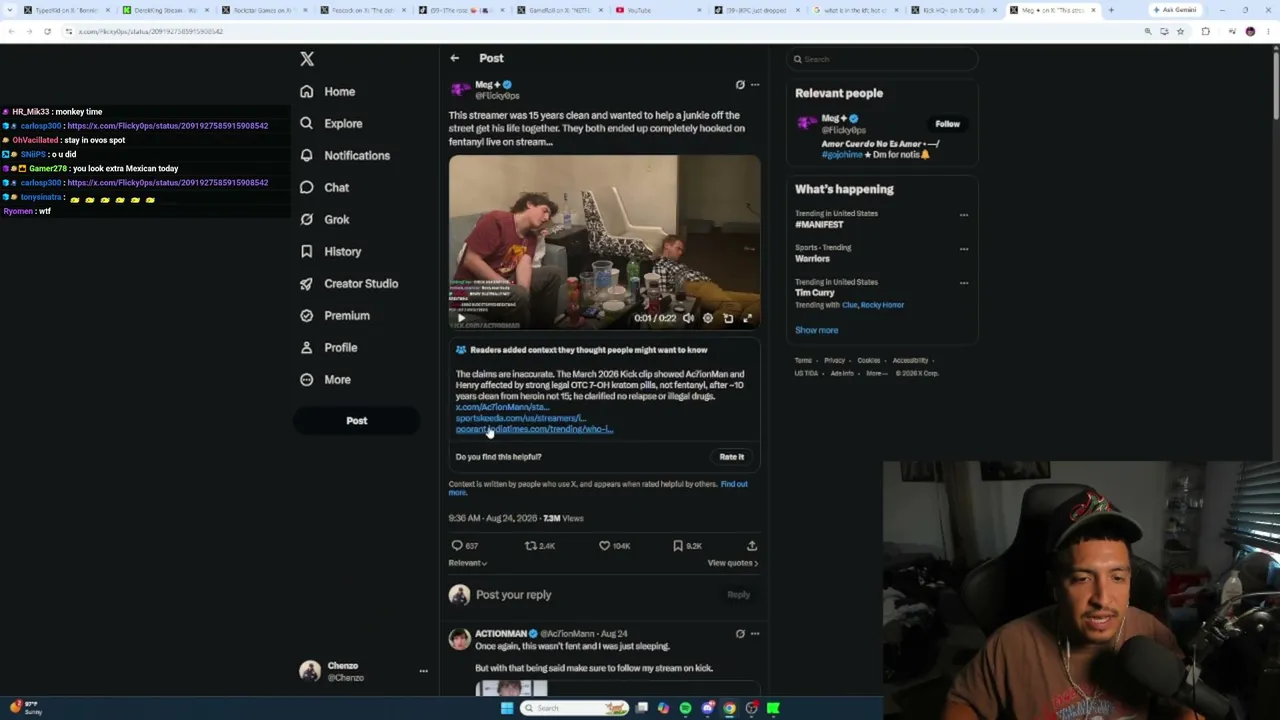Share Meg's post via share icon
1280x720 pixels.
[x=752, y=546]
